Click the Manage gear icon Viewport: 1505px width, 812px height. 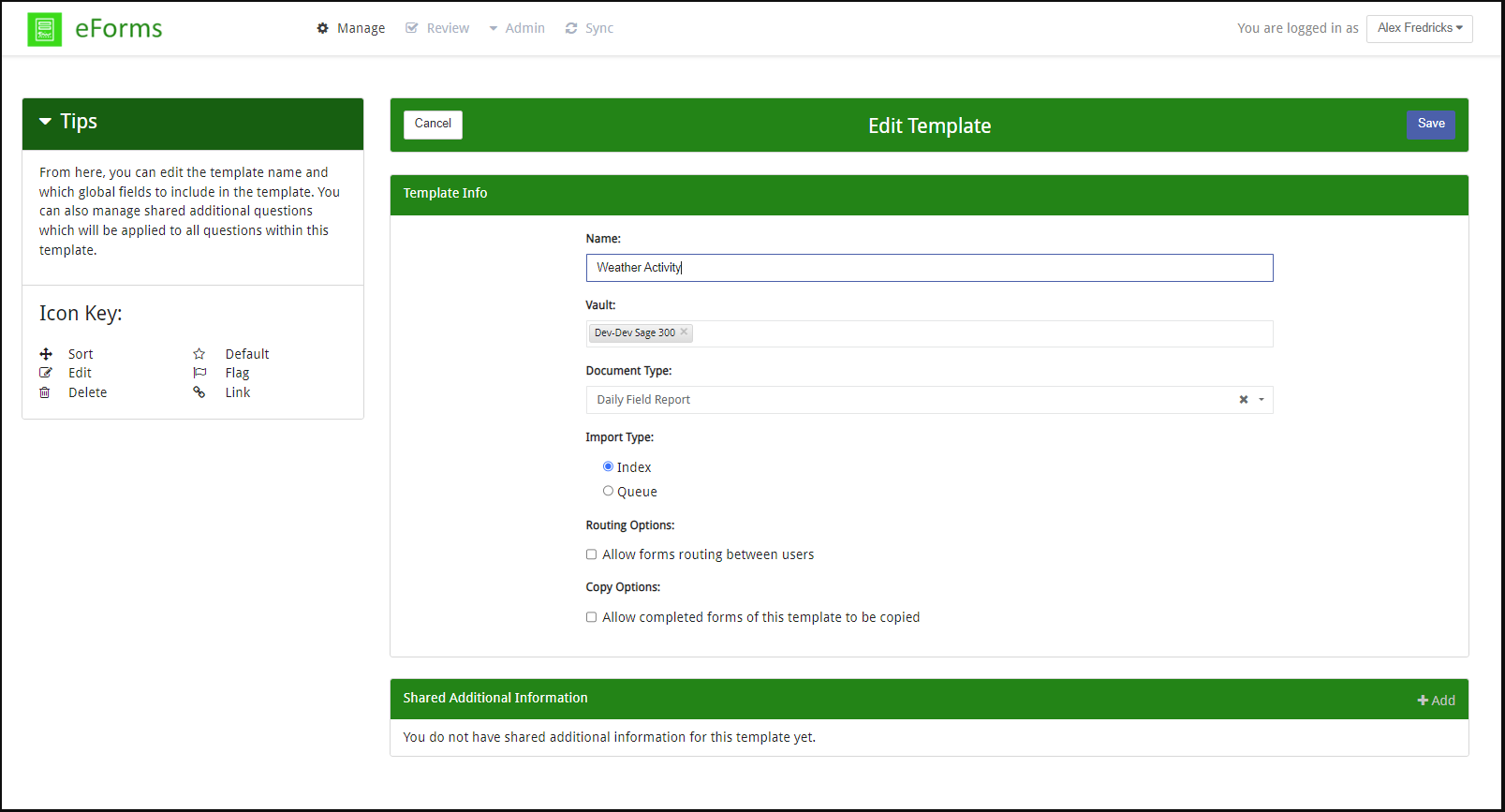(323, 28)
